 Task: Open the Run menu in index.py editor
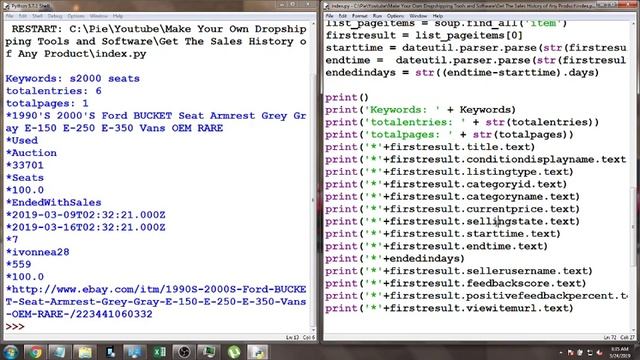click(377, 16)
